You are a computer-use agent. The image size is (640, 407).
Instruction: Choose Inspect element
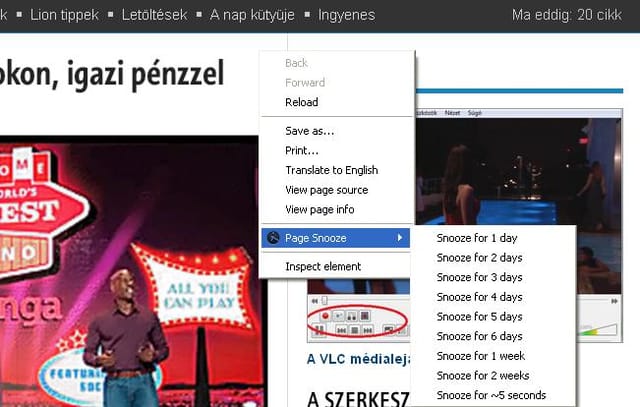click(323, 267)
